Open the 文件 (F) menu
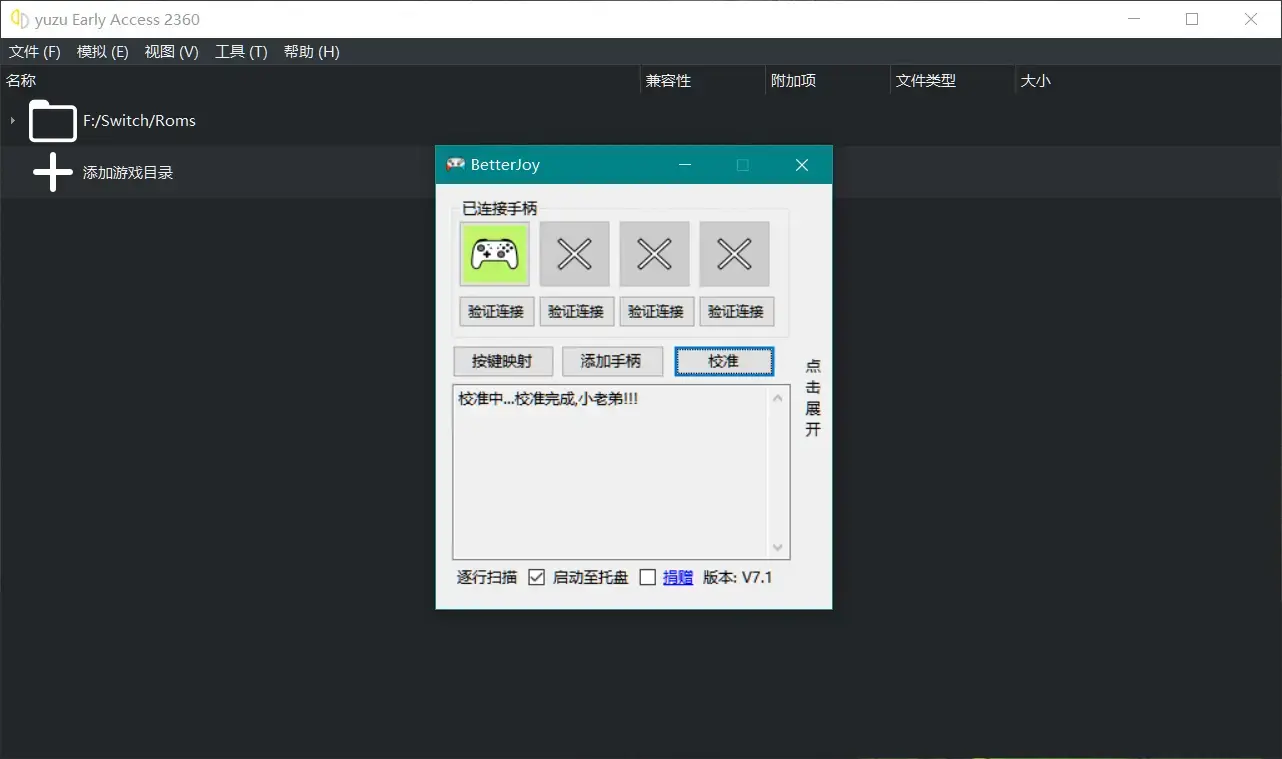 click(35, 52)
